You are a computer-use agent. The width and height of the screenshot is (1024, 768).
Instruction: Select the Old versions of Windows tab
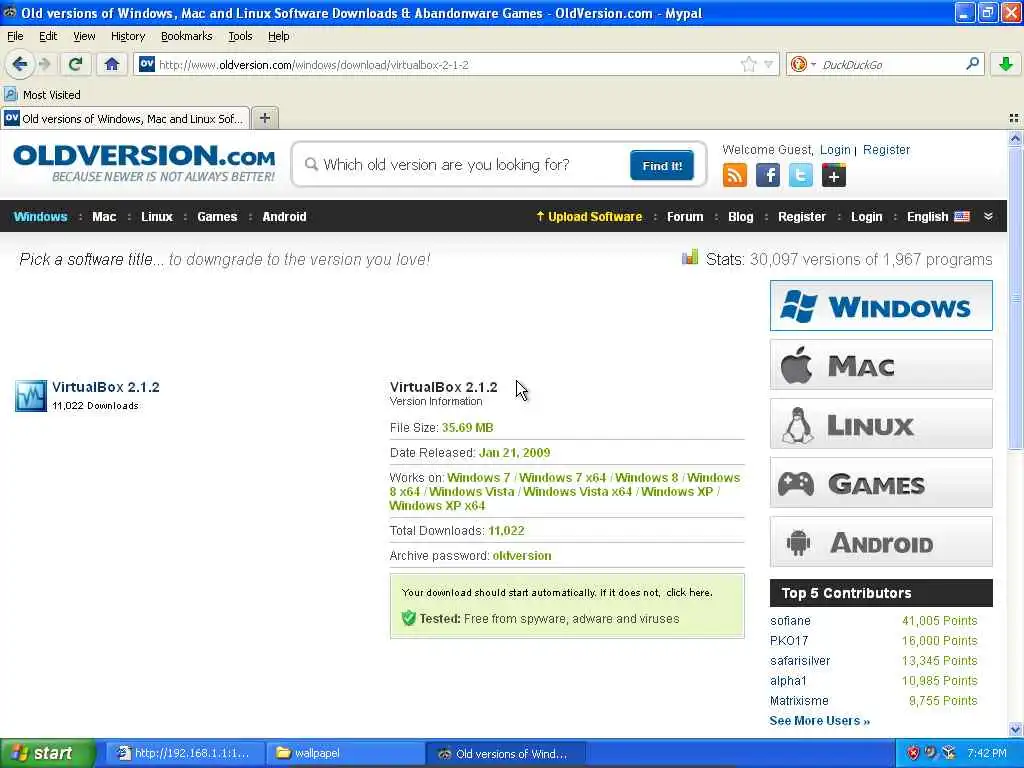pos(125,118)
